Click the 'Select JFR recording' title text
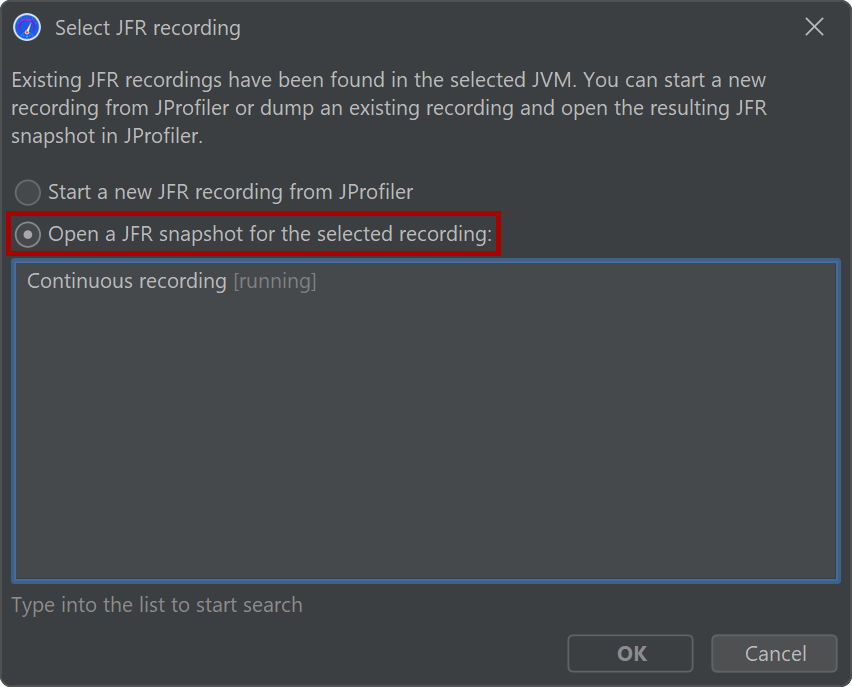The height and width of the screenshot is (687, 852). pyautogui.click(x=148, y=28)
